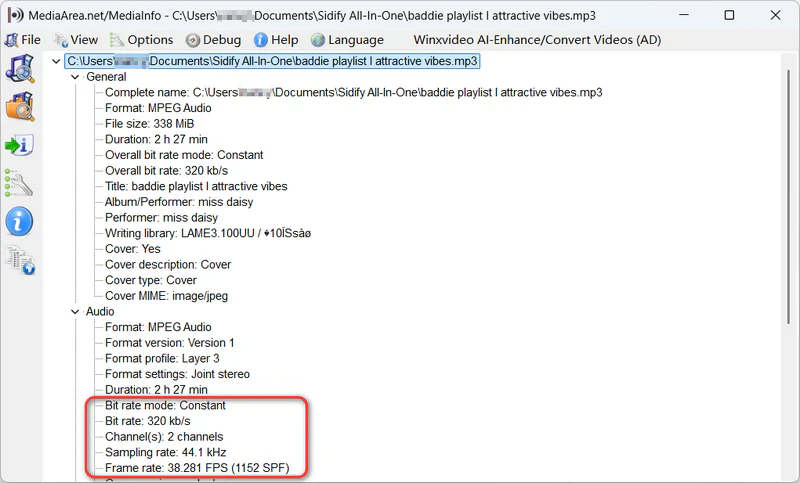This screenshot has height=483, width=800.
Task: Select the Audio tree node label
Action: [x=100, y=311]
